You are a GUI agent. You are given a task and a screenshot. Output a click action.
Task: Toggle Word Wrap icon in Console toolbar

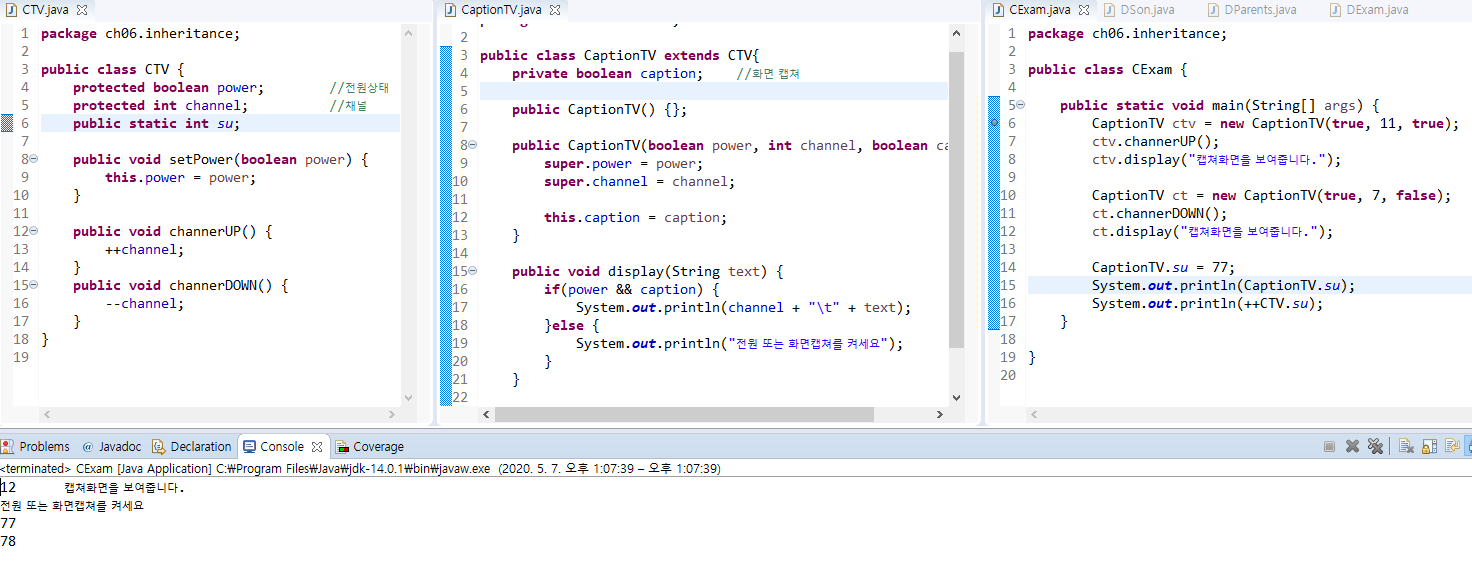tap(1453, 446)
